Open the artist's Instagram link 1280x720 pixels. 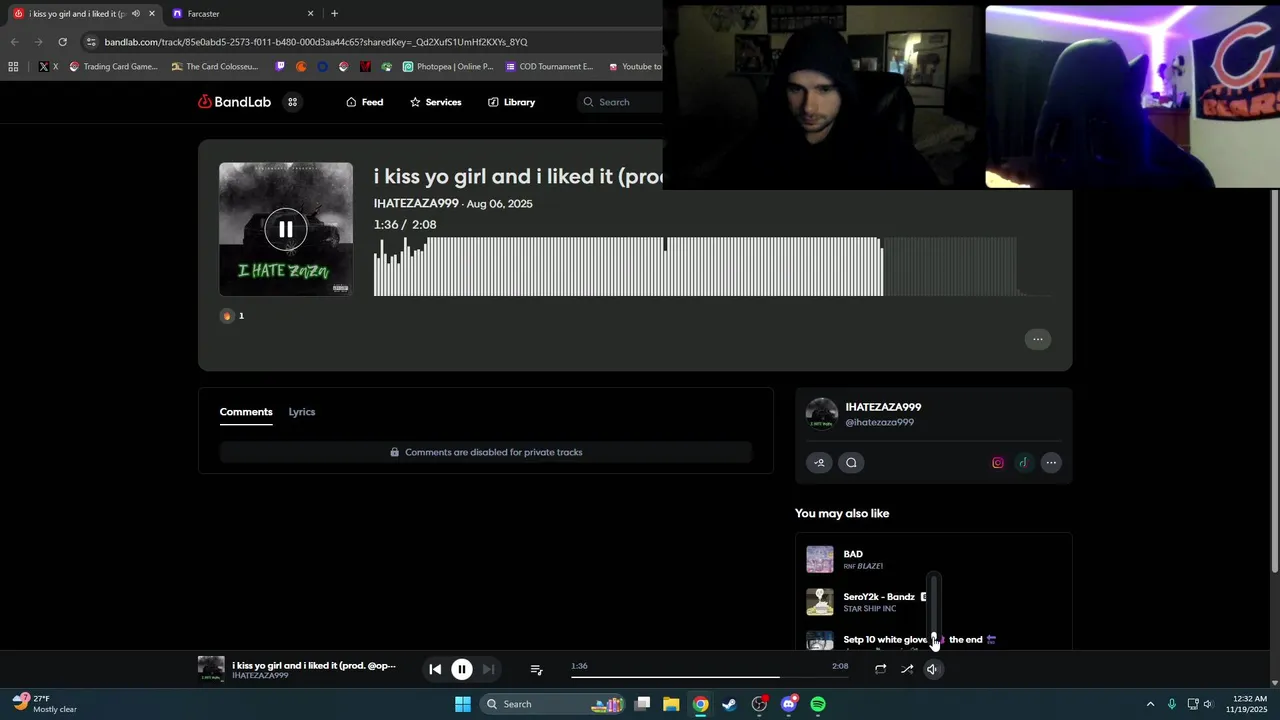point(997,463)
